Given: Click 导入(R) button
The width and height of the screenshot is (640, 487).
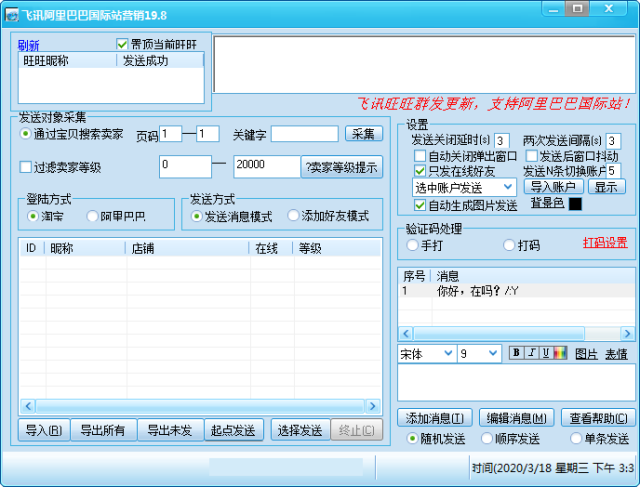Looking at the screenshot, I should coord(44,430).
